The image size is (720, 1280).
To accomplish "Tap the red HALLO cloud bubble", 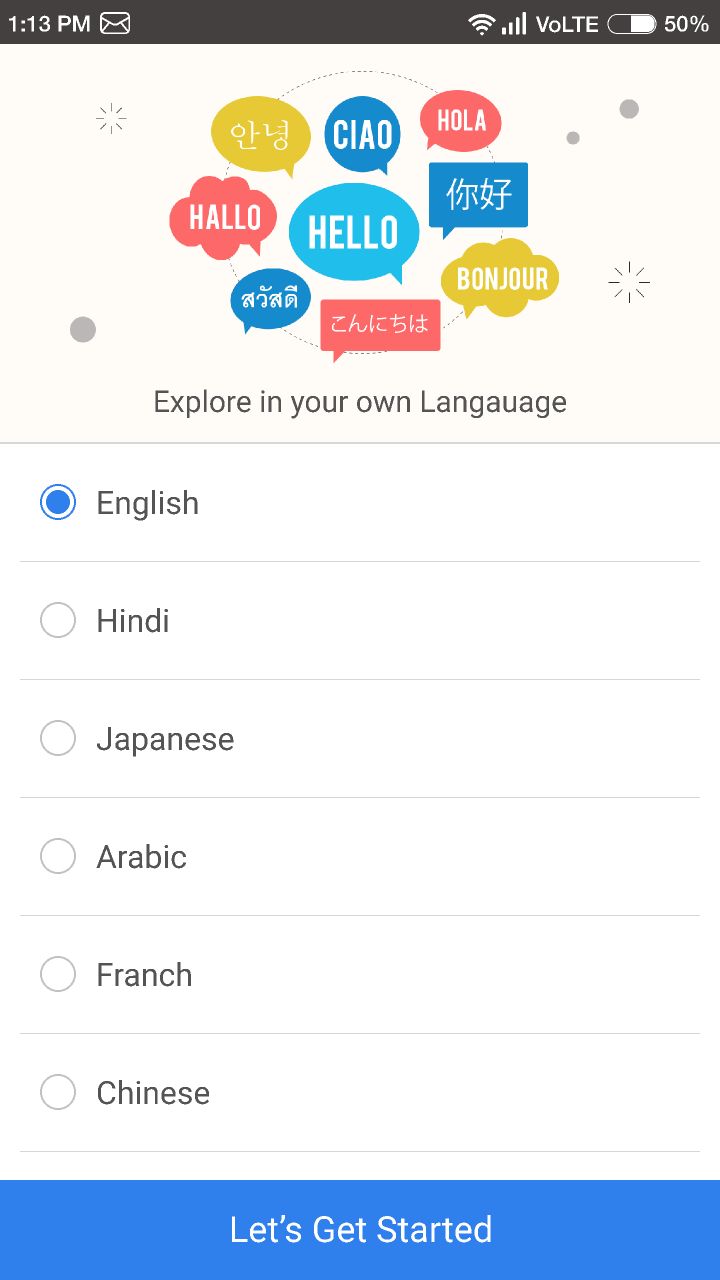I will 224,217.
